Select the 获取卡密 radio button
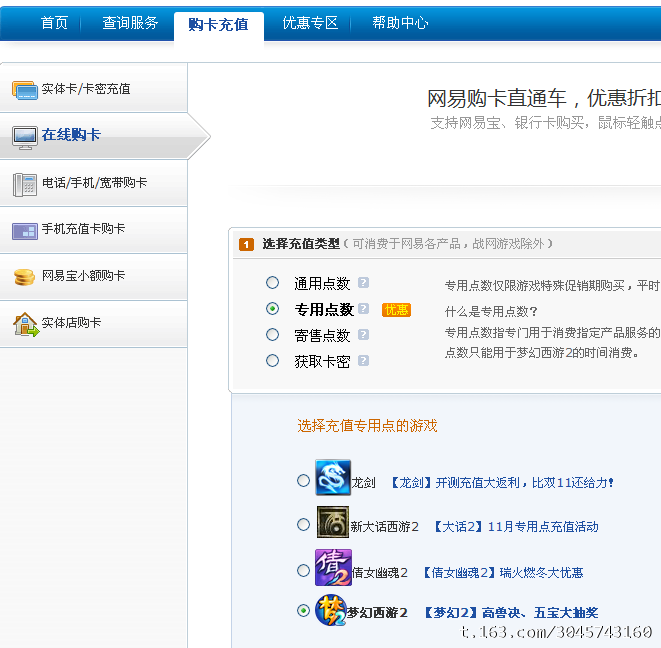The image size is (661, 648). (x=272, y=361)
